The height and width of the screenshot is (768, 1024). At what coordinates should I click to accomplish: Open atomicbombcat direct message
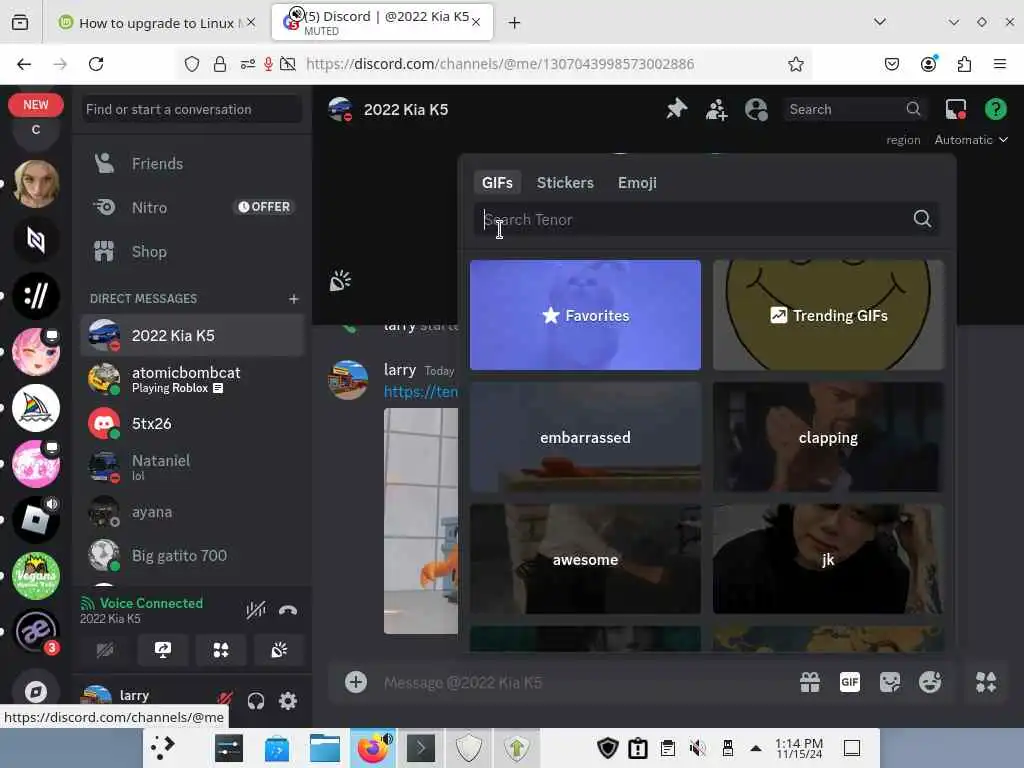(193, 379)
